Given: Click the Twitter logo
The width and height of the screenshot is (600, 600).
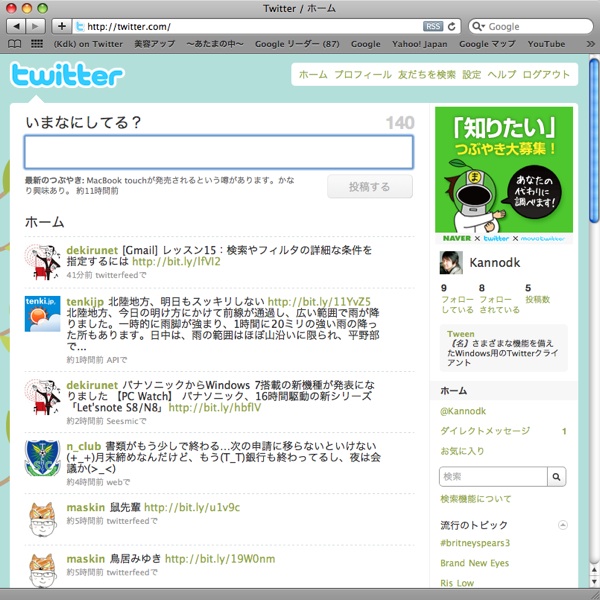Looking at the screenshot, I should 67,75.
